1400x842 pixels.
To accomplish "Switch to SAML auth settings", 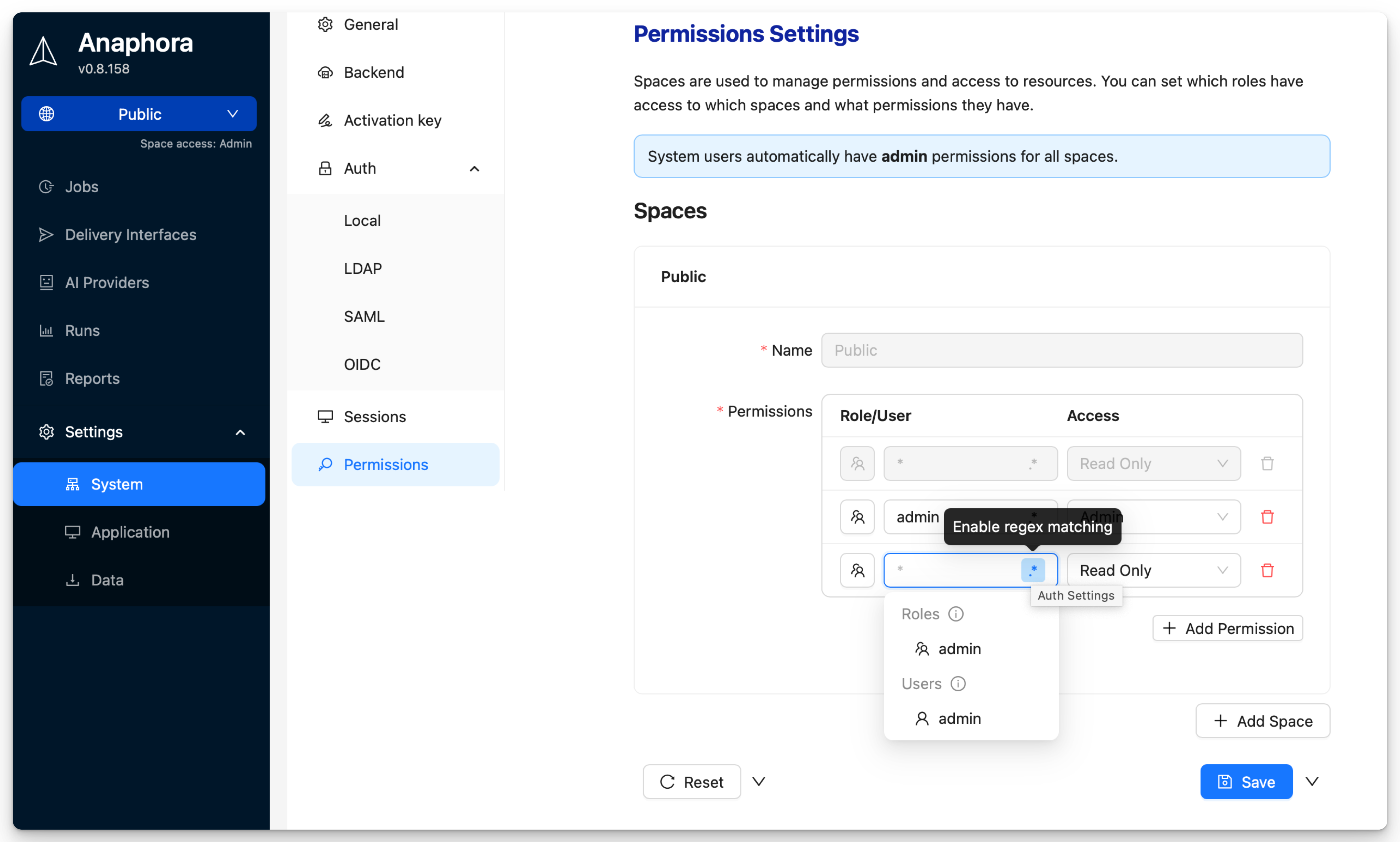I will (x=364, y=316).
